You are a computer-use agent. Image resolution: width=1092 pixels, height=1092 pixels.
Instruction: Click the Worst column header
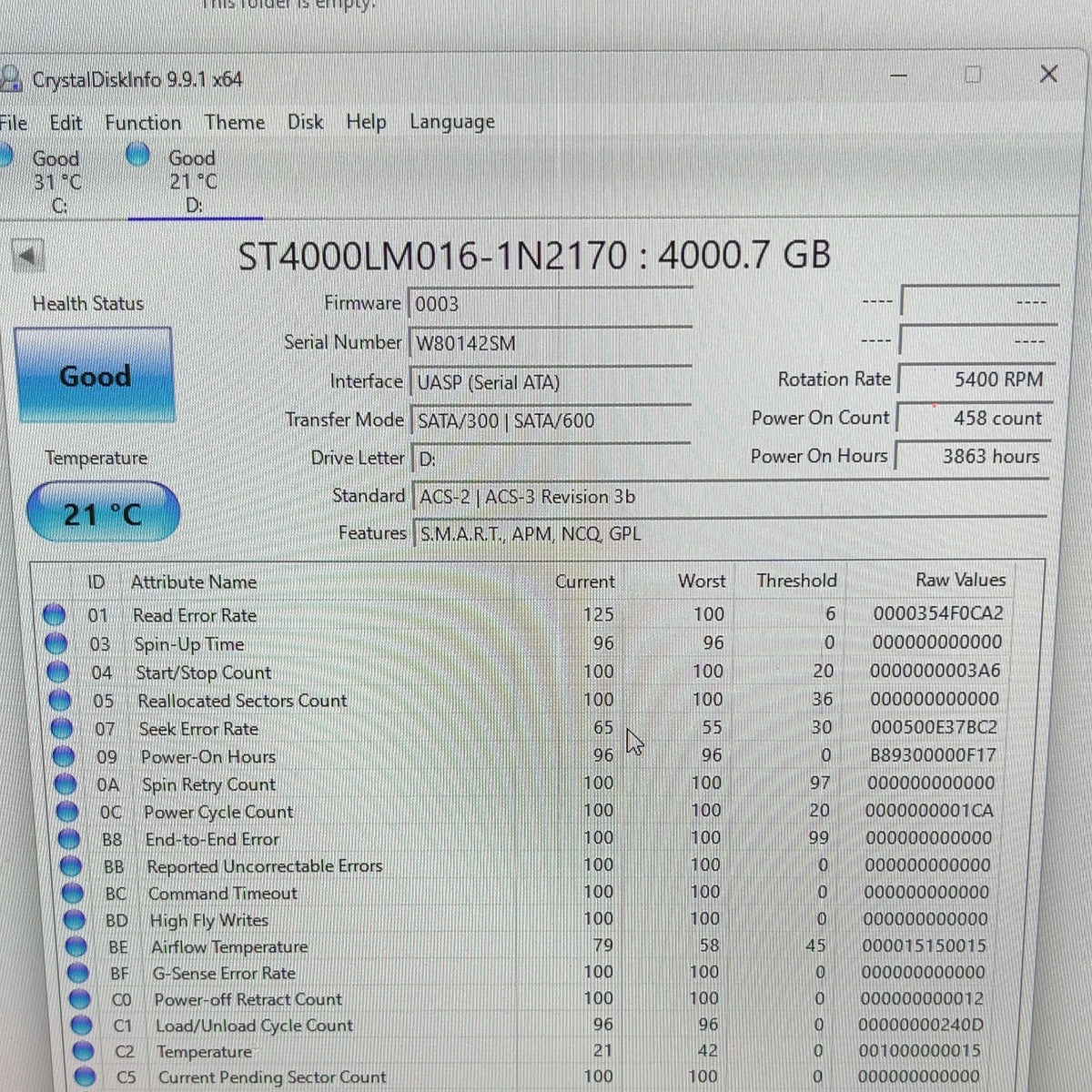click(702, 581)
